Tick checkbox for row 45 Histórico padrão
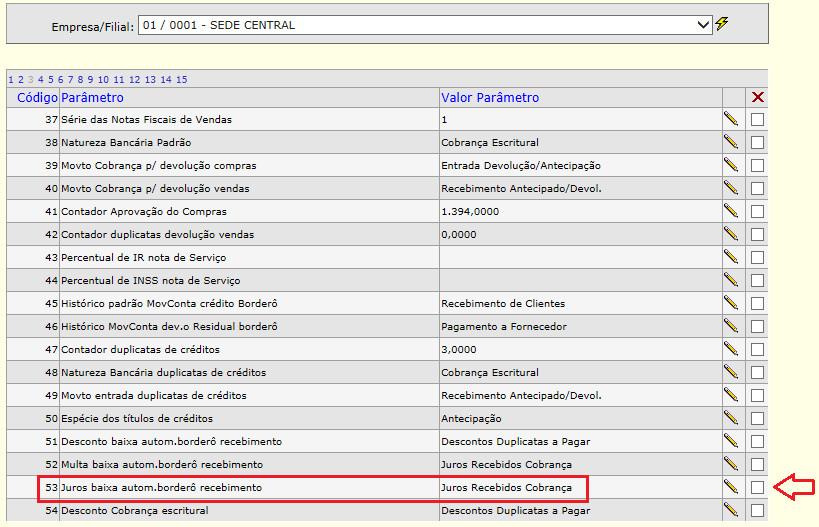819x527 pixels. click(x=757, y=303)
